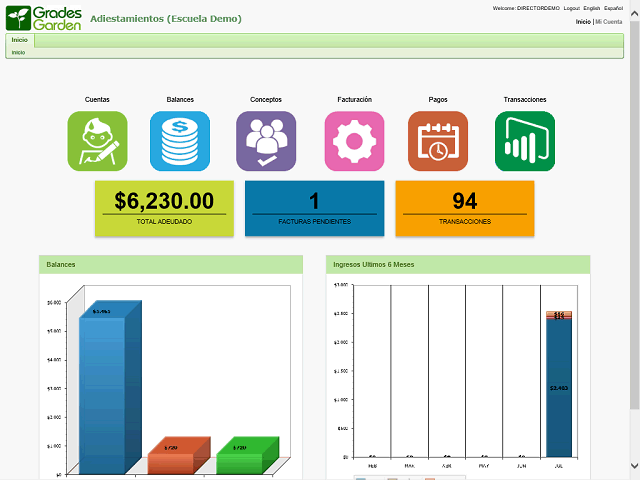640x480 pixels.
Task: Click the Inicio breadcrumb in submenu bar
Action: point(18,53)
